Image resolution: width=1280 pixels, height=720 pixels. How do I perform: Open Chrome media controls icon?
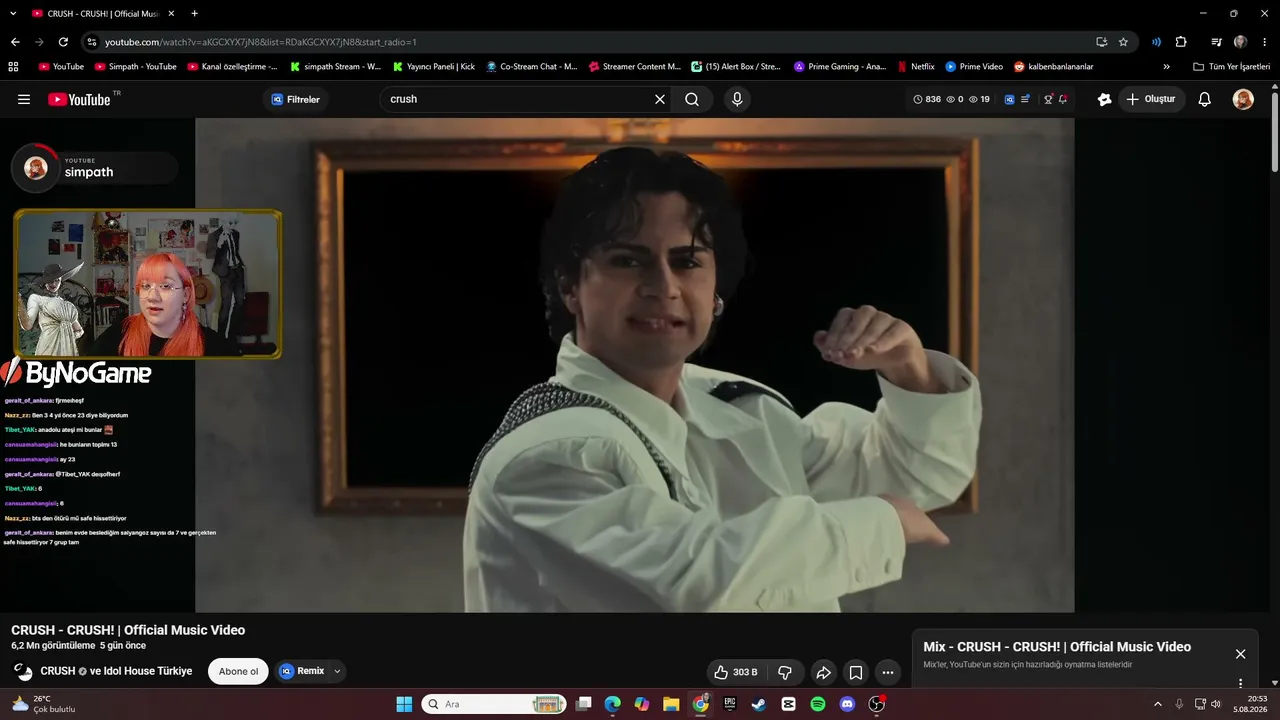pyautogui.click(x=1216, y=42)
